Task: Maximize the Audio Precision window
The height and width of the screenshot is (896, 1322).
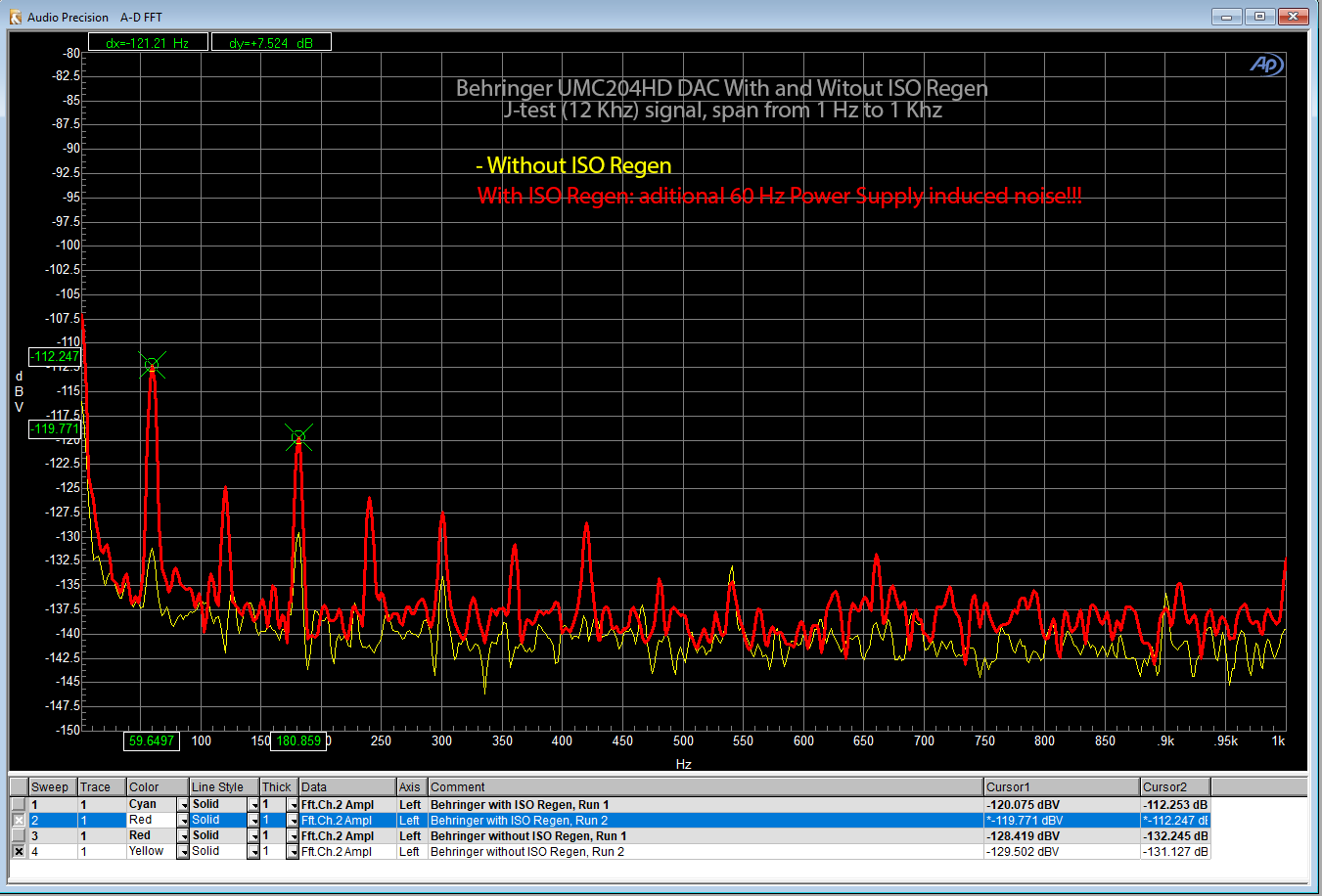Action: 1260,17
